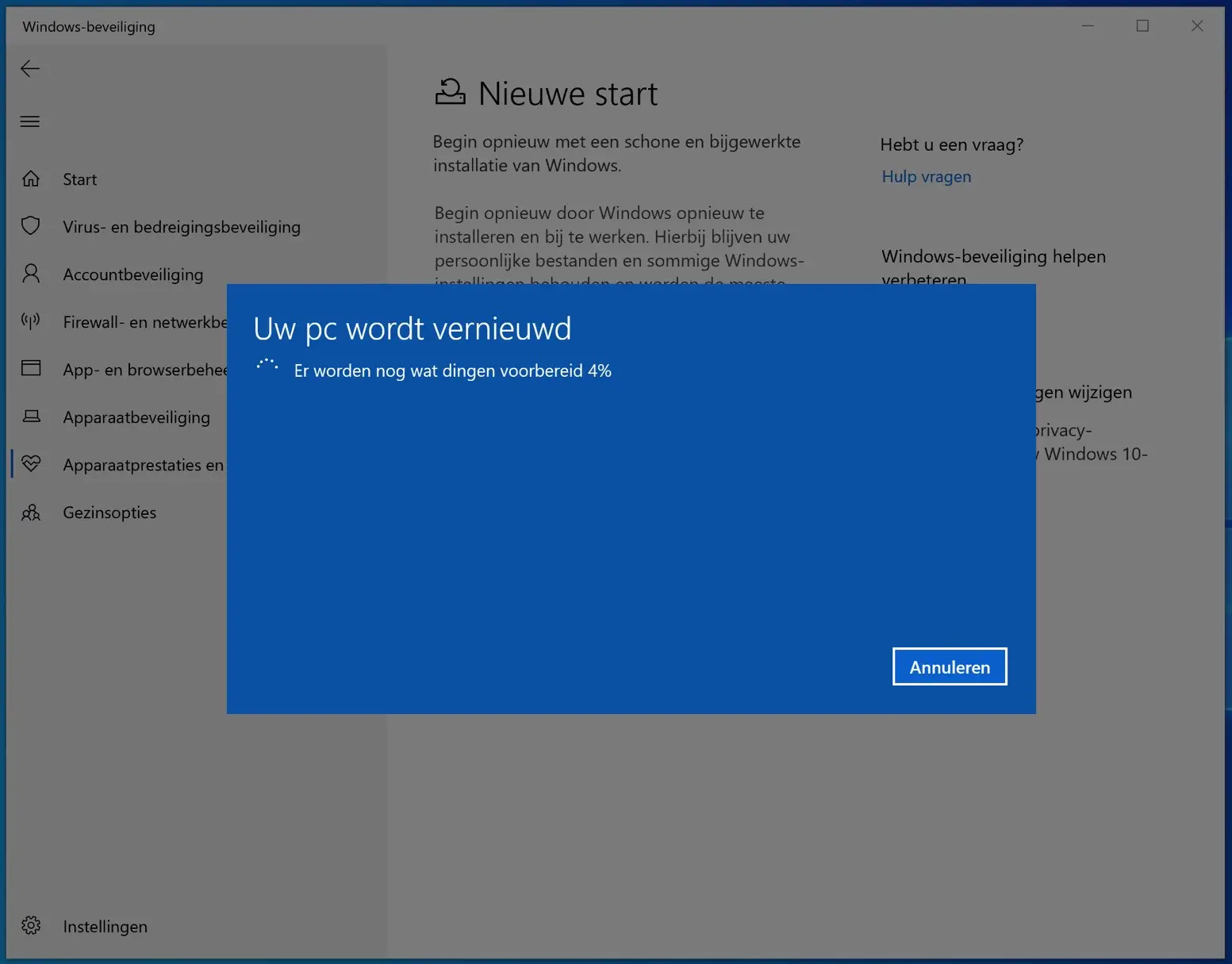
Task: Click the heart icon for Apparaatprestaties
Action: click(31, 463)
